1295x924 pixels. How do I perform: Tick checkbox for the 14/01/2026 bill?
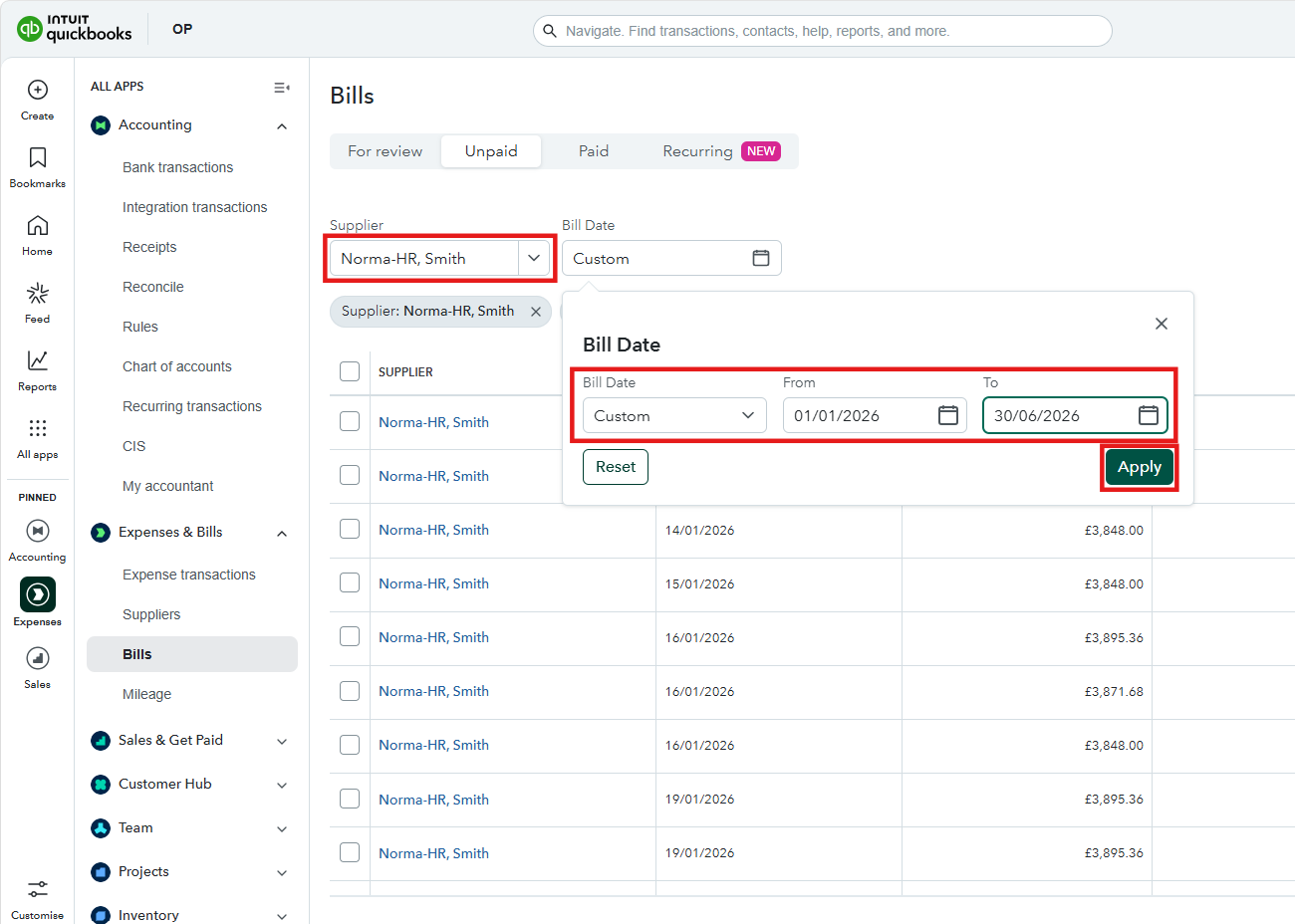pyautogui.click(x=350, y=529)
